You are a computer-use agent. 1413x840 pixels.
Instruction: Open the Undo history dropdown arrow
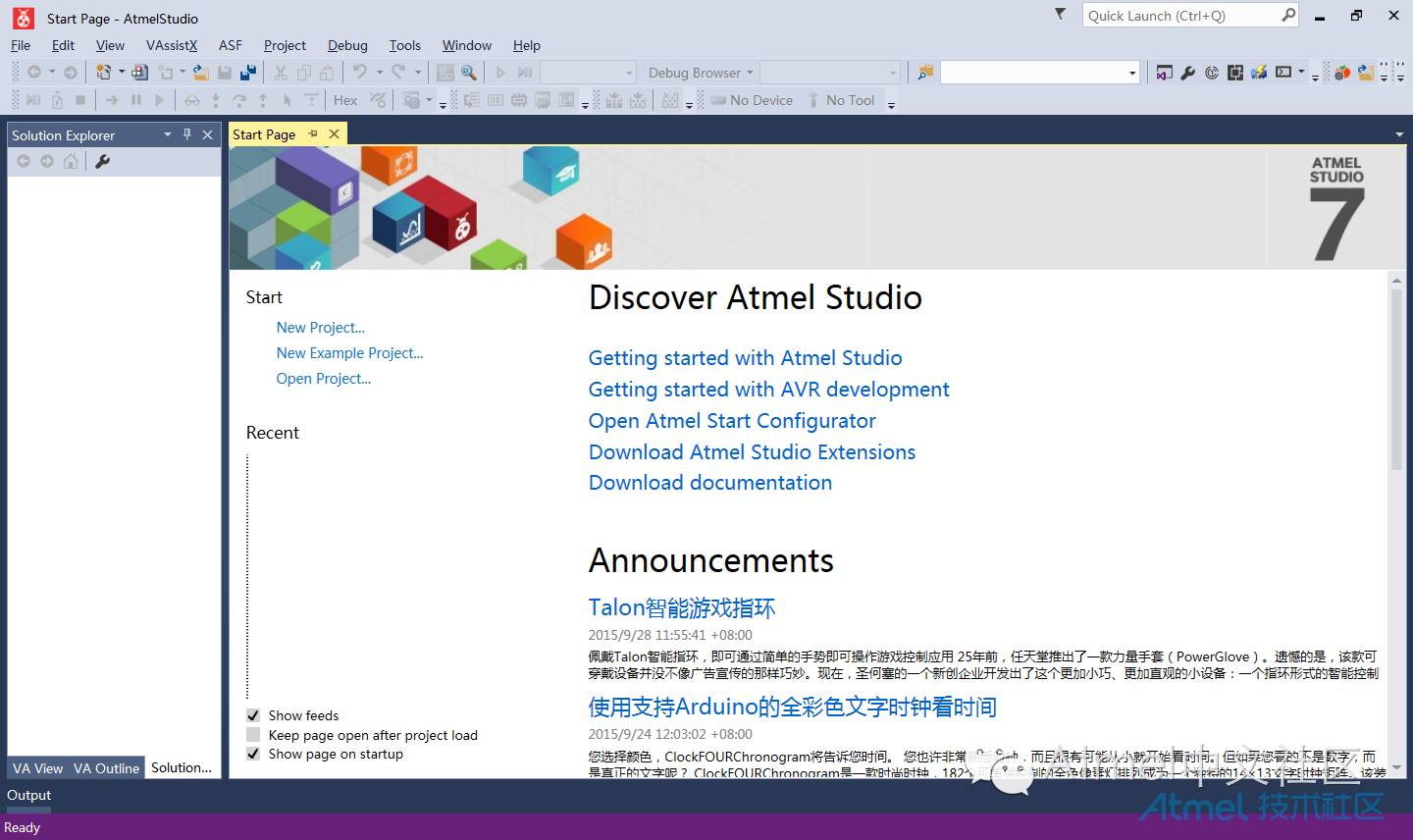[378, 72]
